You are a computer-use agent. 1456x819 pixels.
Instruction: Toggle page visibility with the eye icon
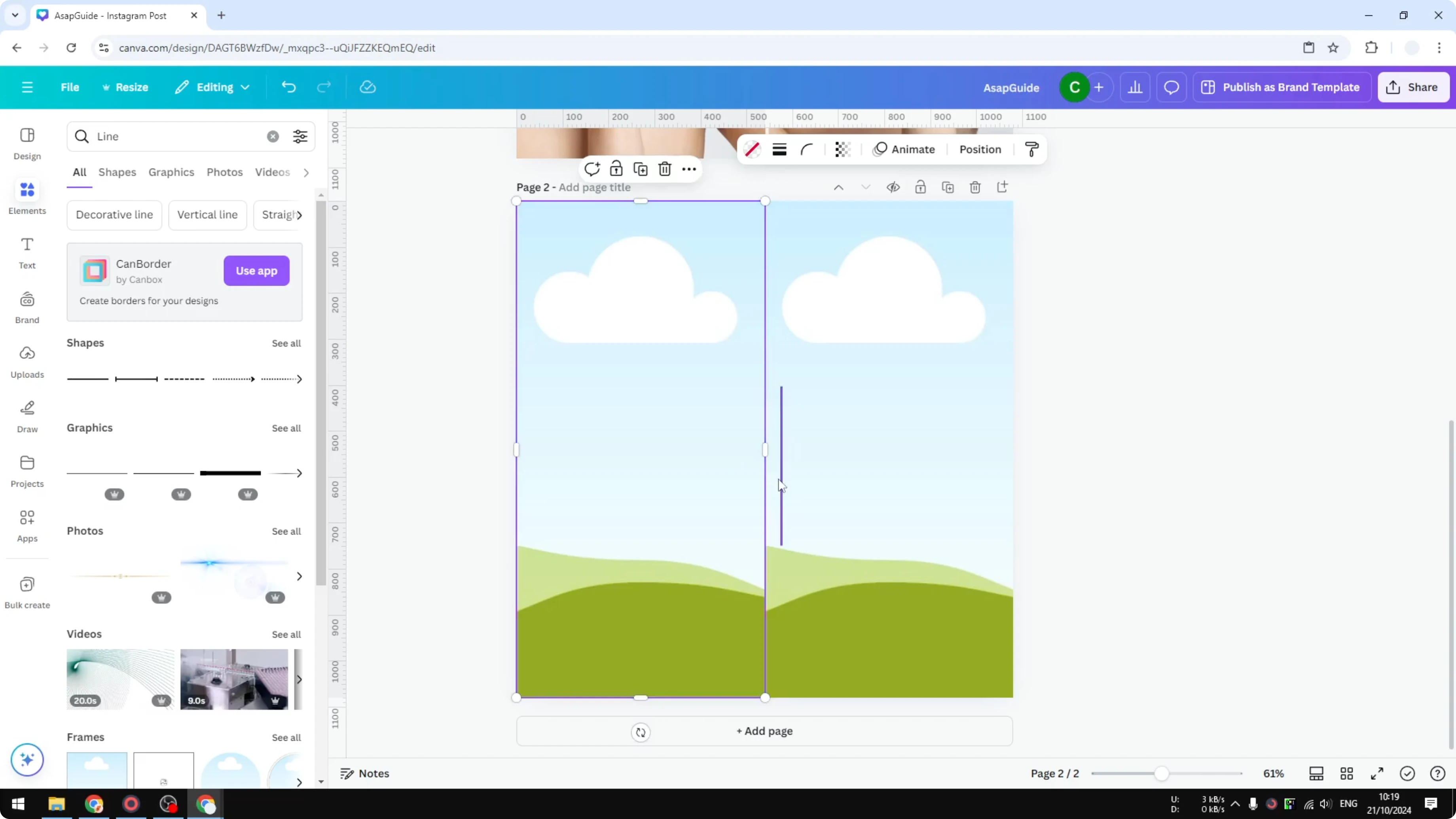[x=893, y=187]
